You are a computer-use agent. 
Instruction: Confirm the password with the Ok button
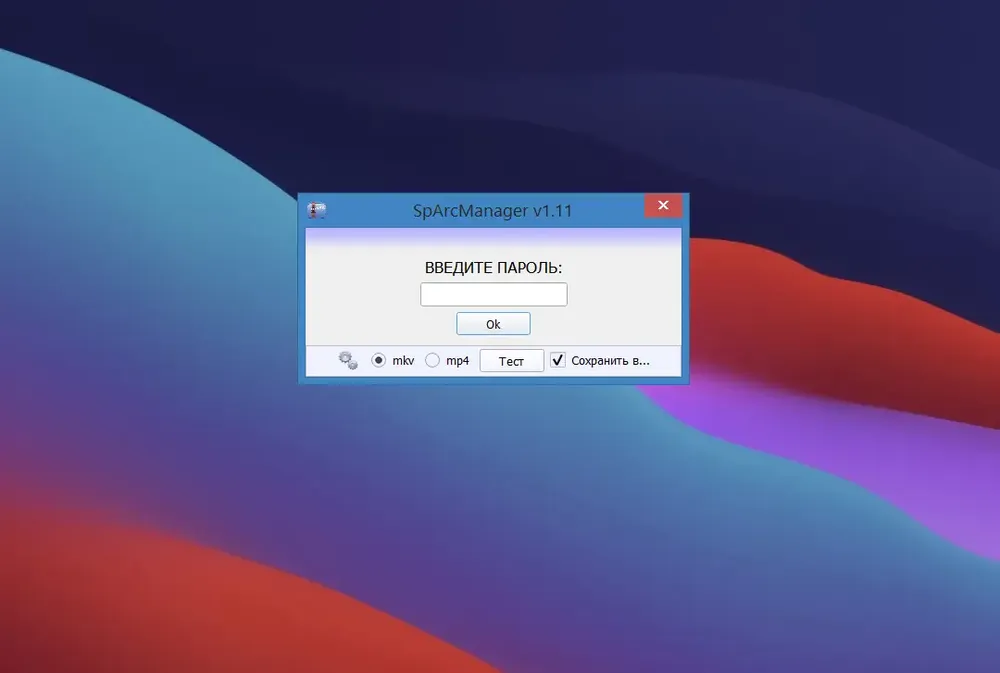click(x=493, y=324)
